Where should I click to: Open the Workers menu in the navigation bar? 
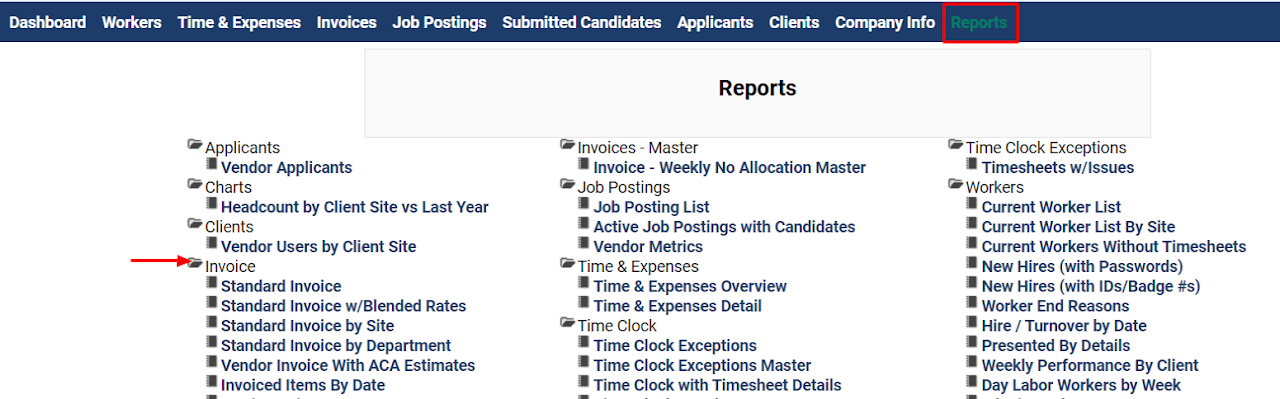click(x=131, y=22)
